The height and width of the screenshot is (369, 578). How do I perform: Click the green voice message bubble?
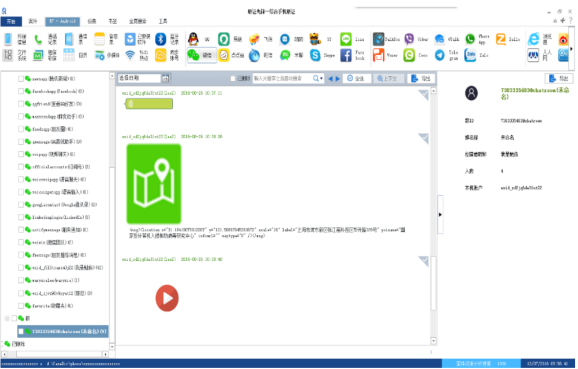click(149, 104)
